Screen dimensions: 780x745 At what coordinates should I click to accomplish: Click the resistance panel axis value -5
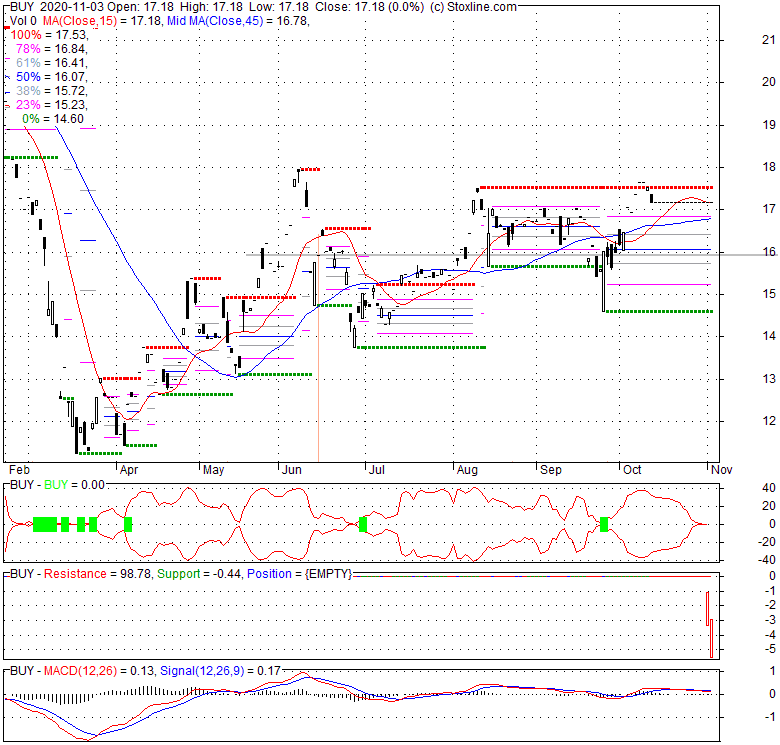(770, 649)
